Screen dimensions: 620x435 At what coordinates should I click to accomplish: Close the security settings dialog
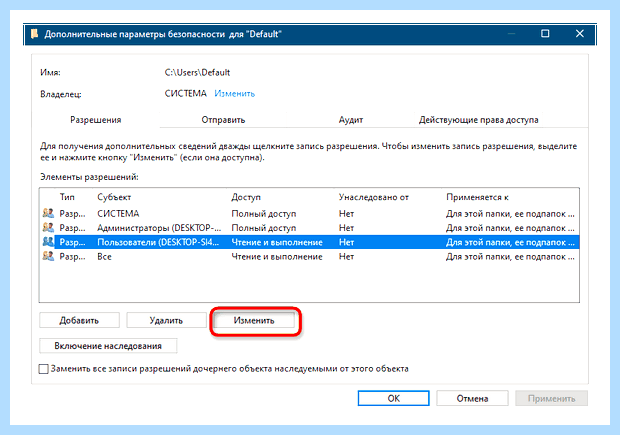579,34
